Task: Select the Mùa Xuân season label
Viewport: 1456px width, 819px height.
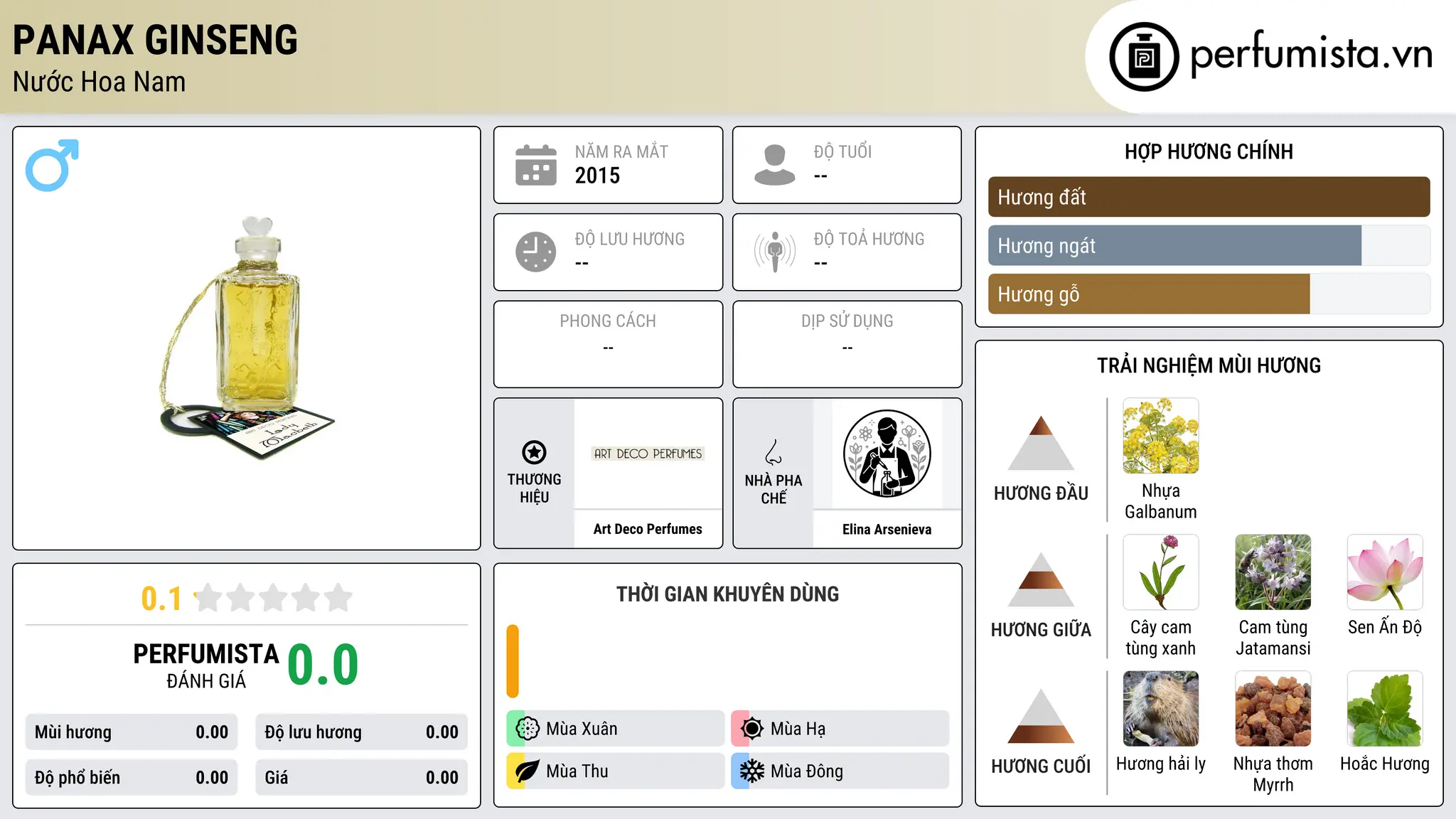Action: click(x=582, y=729)
